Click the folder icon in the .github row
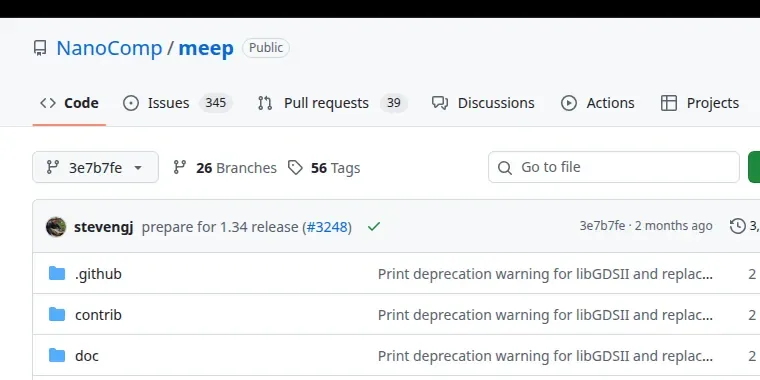 (x=57, y=273)
